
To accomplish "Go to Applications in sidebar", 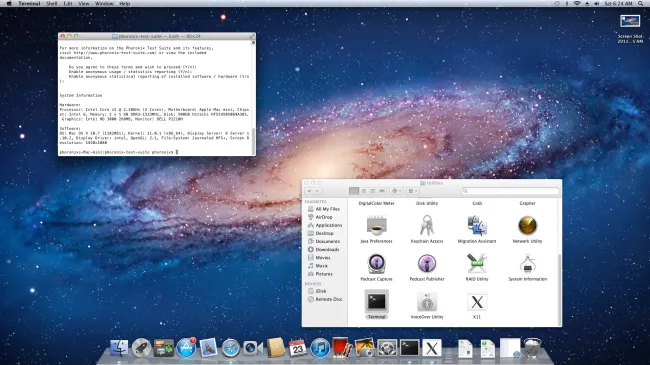I will tap(325, 225).
